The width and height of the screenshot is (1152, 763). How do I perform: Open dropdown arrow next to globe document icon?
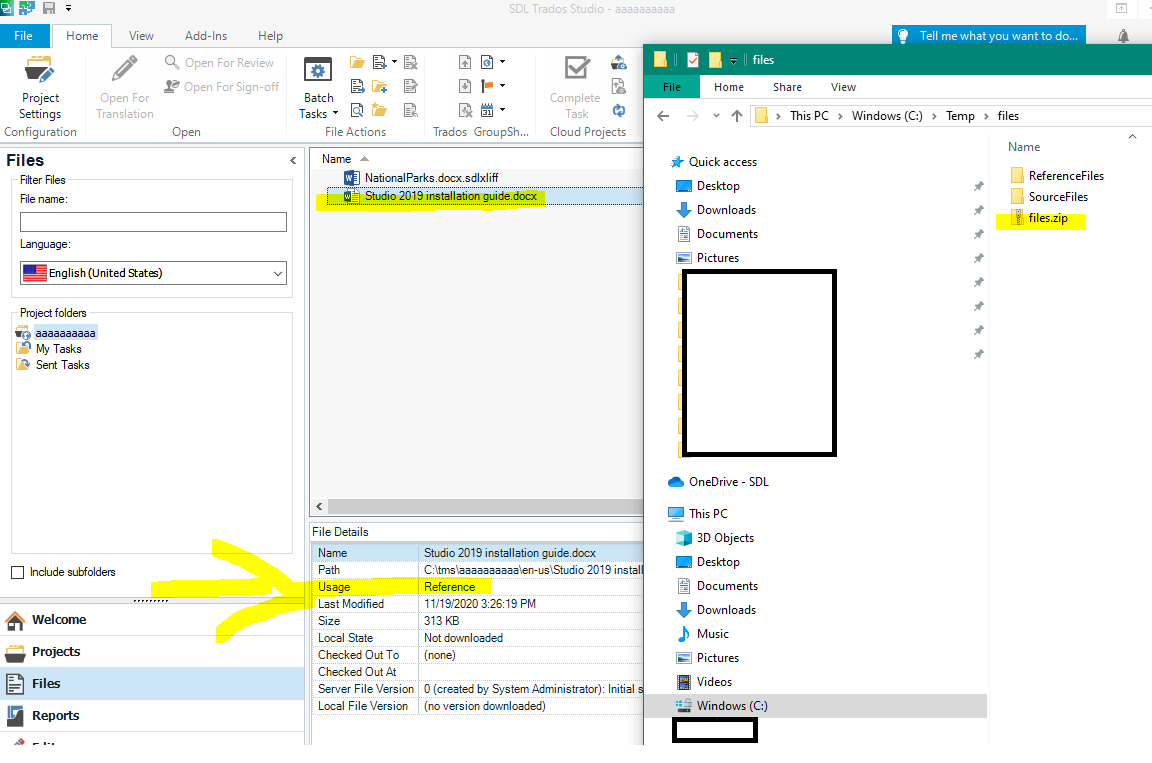tap(503, 62)
